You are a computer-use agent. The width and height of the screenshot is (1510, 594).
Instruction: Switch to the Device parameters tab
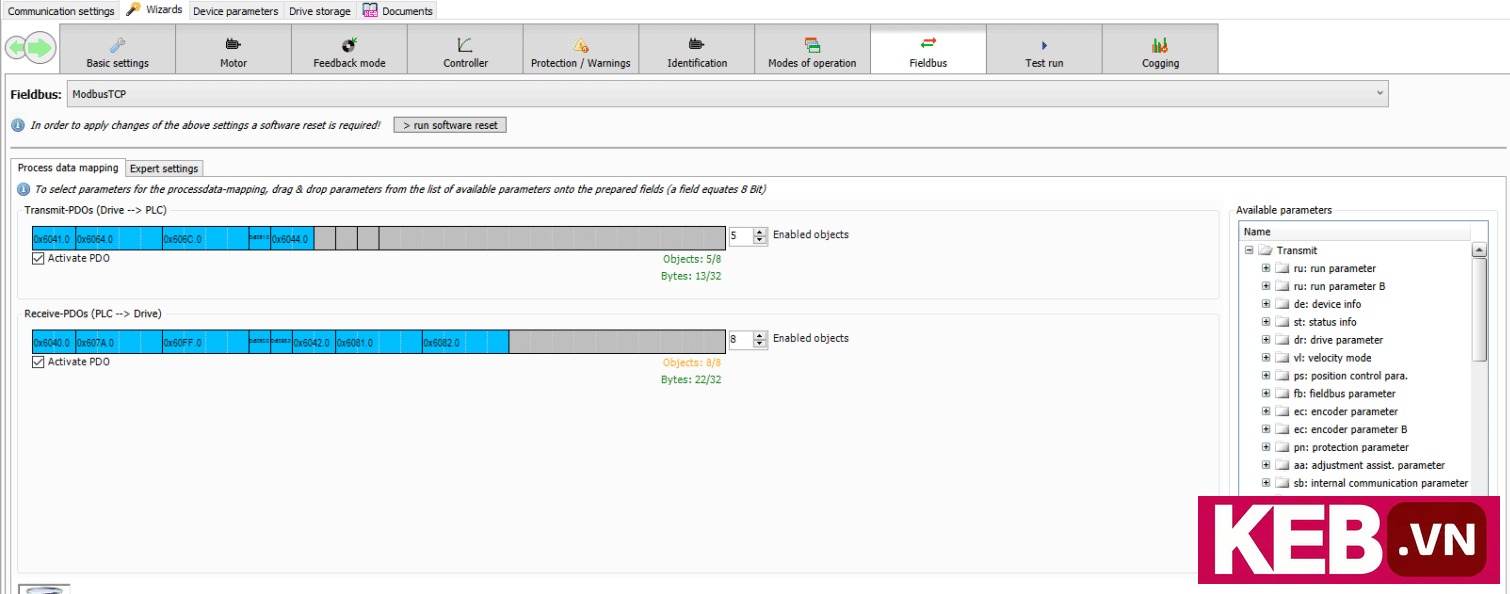point(236,11)
